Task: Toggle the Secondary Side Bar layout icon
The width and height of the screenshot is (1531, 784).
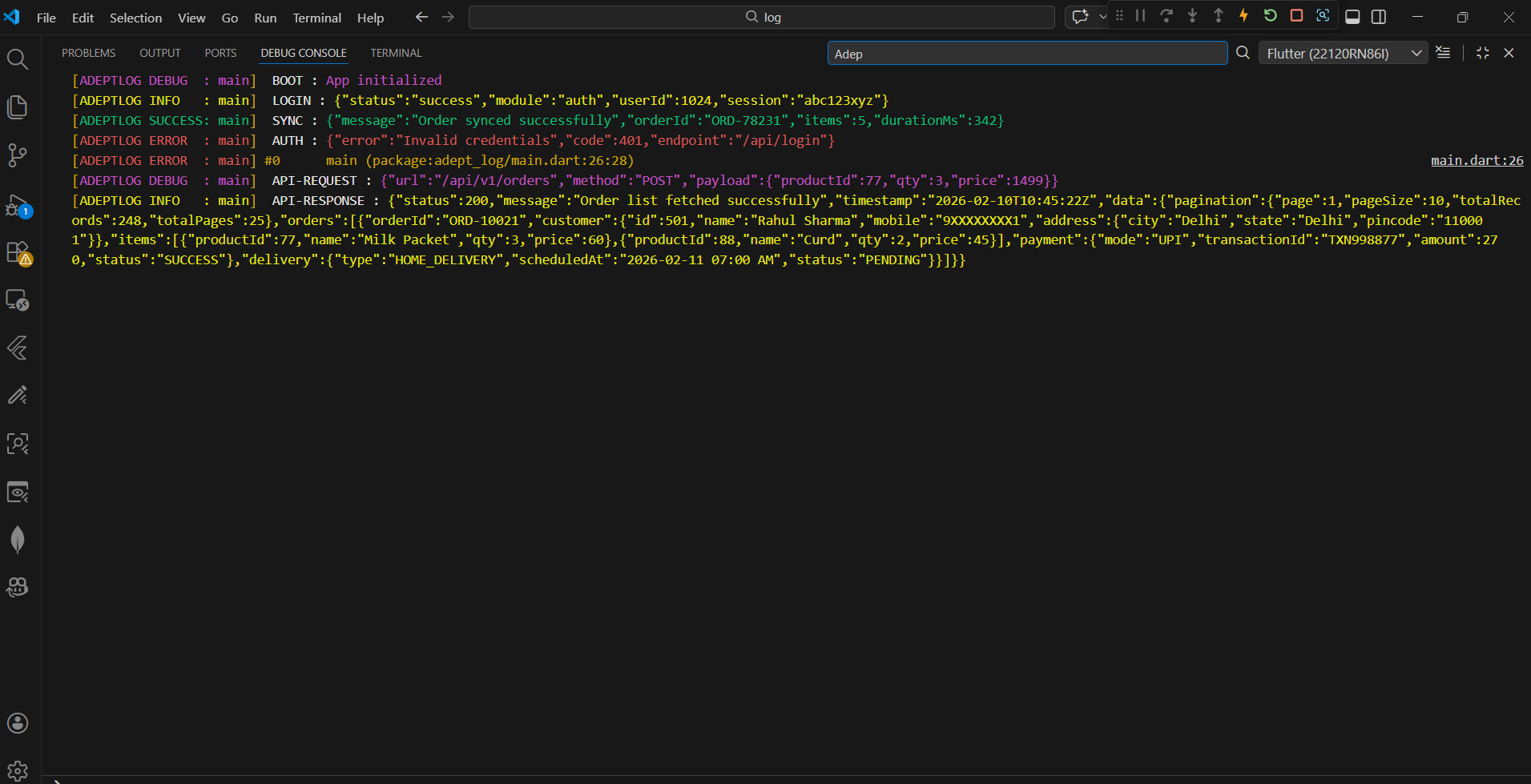Action: [x=1380, y=16]
